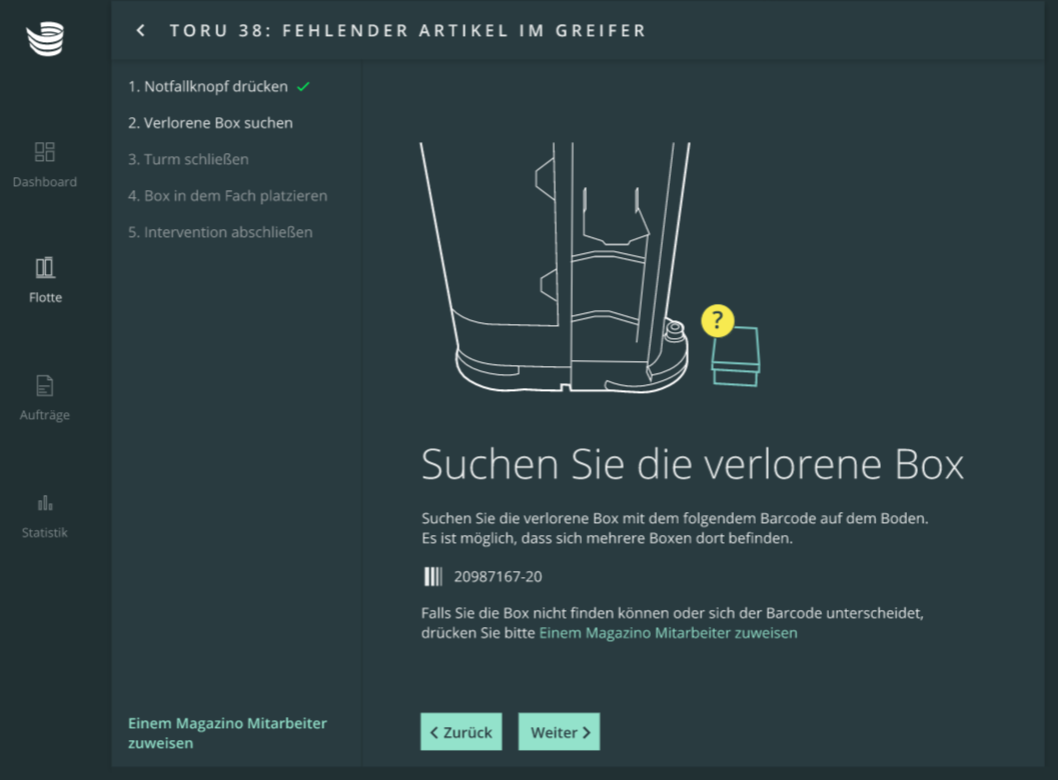
Task: Select step 1 Notfallknopf drücken
Action: (207, 87)
